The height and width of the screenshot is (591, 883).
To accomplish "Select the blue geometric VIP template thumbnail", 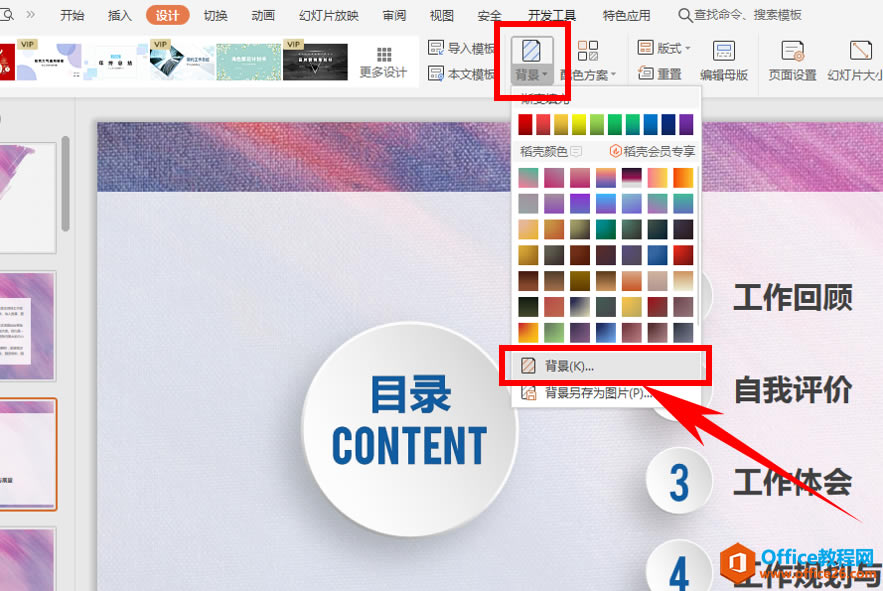I will pos(182,62).
